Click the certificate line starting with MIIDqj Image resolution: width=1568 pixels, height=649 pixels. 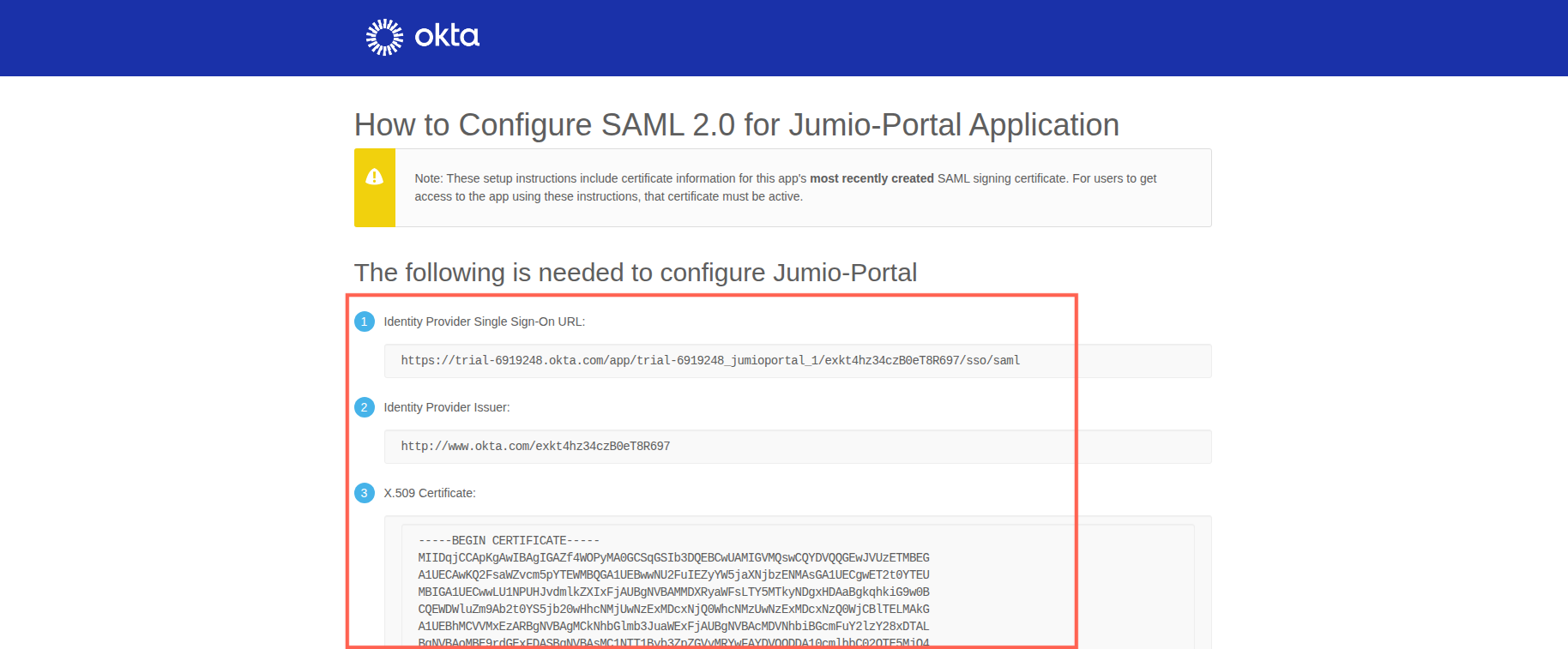click(673, 558)
